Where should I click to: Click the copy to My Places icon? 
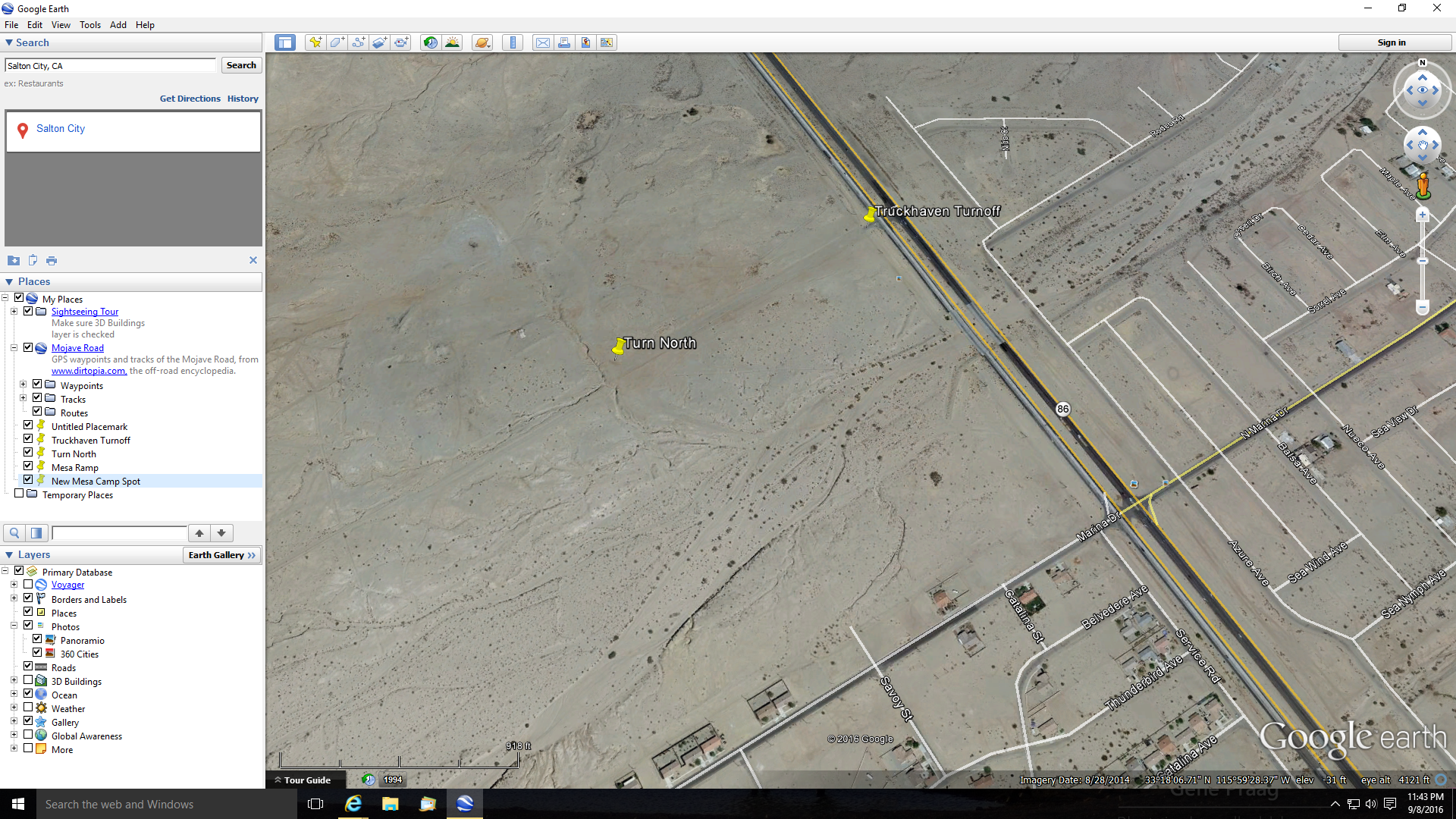33,260
